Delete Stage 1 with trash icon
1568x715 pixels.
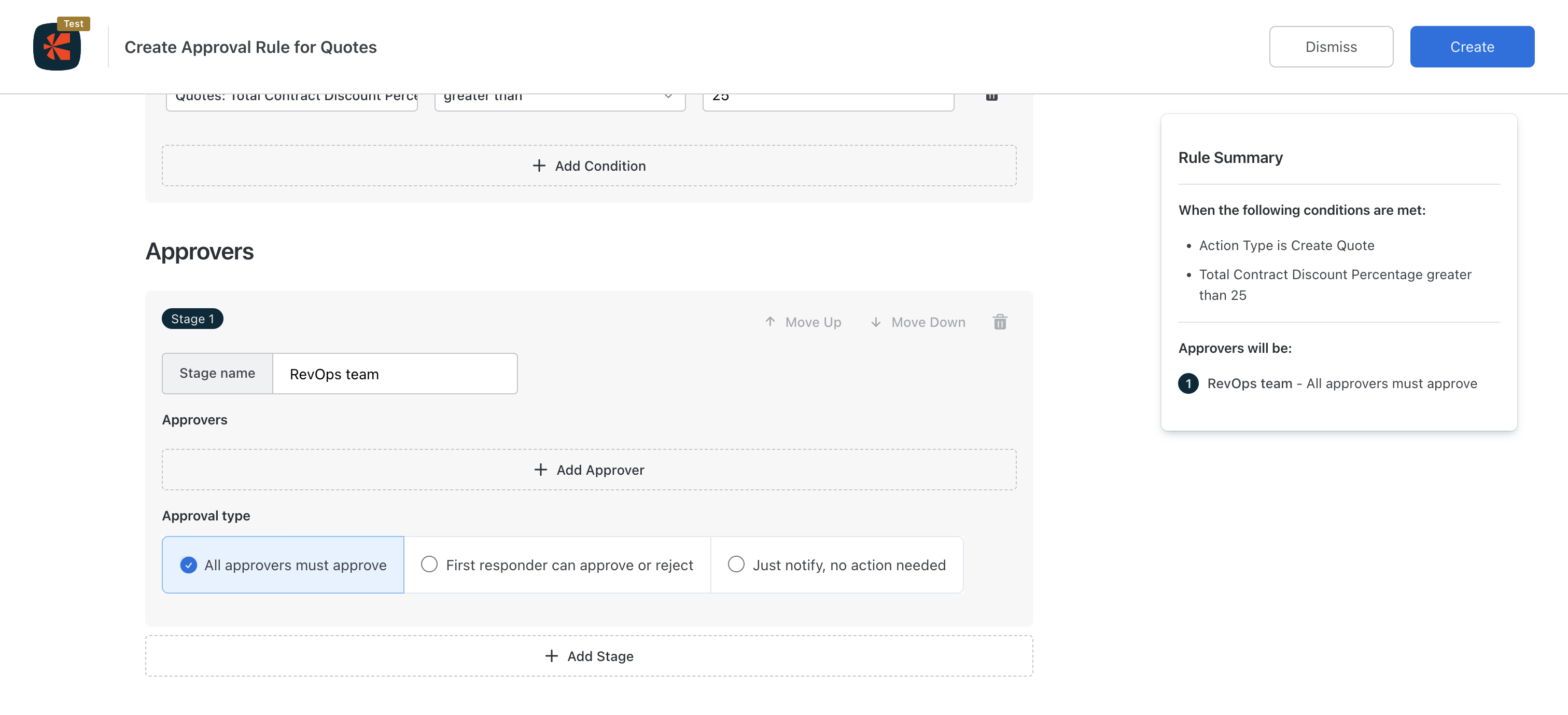click(x=1000, y=322)
